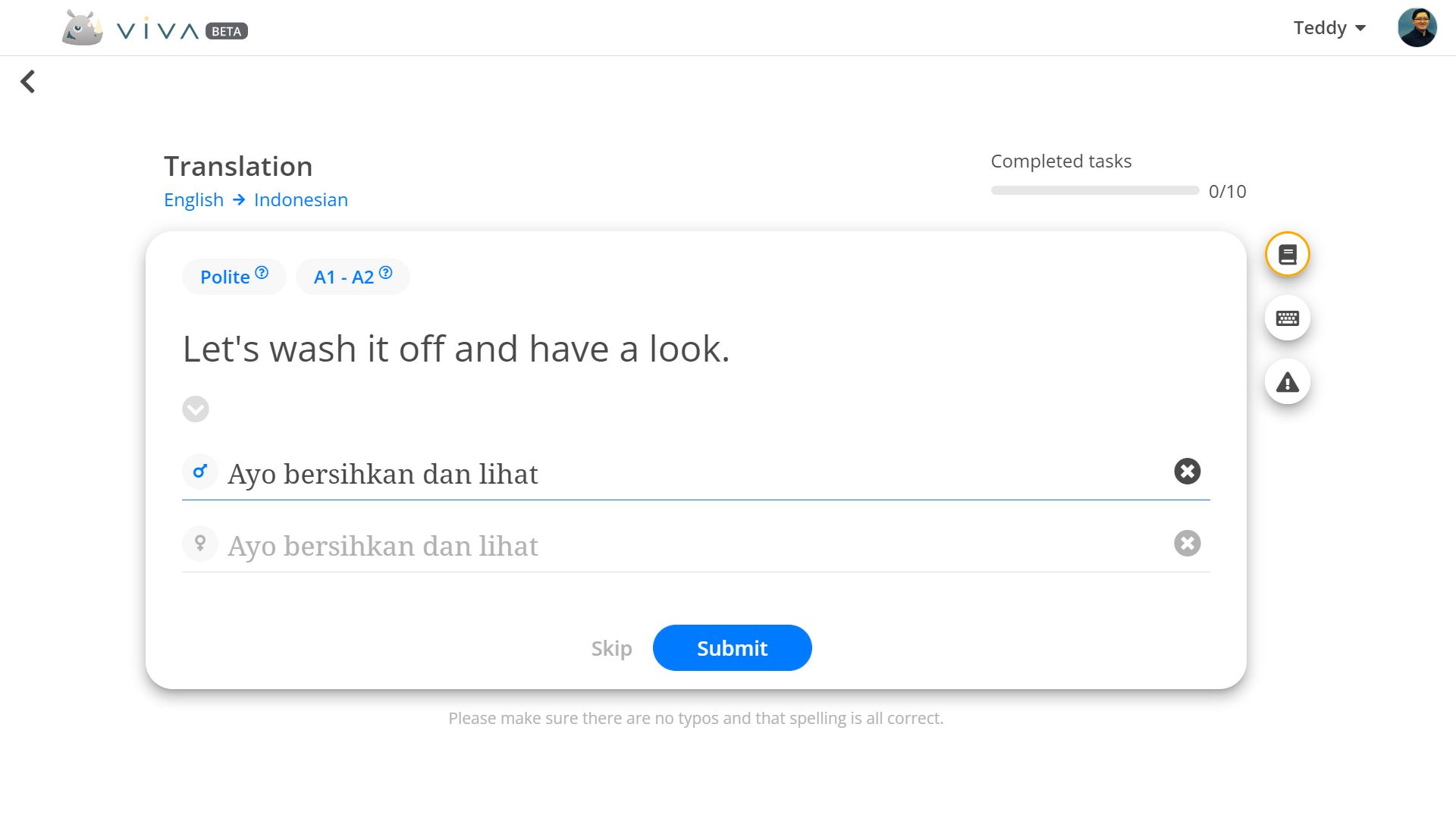Click the English source language link
This screenshot has width=1456, height=818.
coord(193,199)
